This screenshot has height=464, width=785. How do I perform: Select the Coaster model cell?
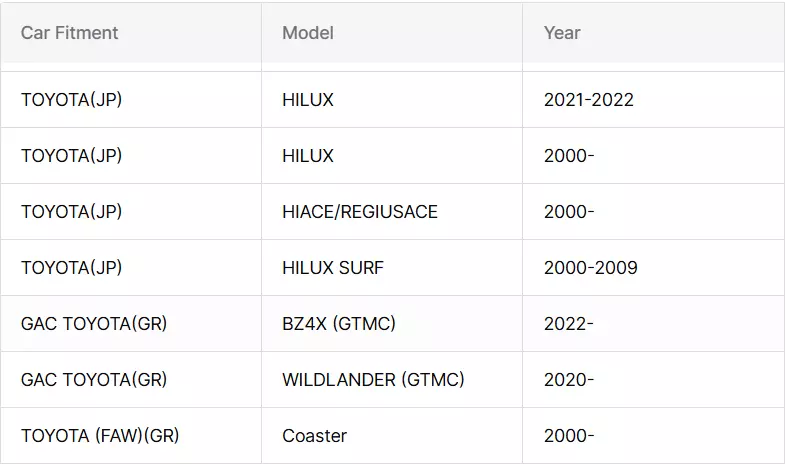coord(314,436)
